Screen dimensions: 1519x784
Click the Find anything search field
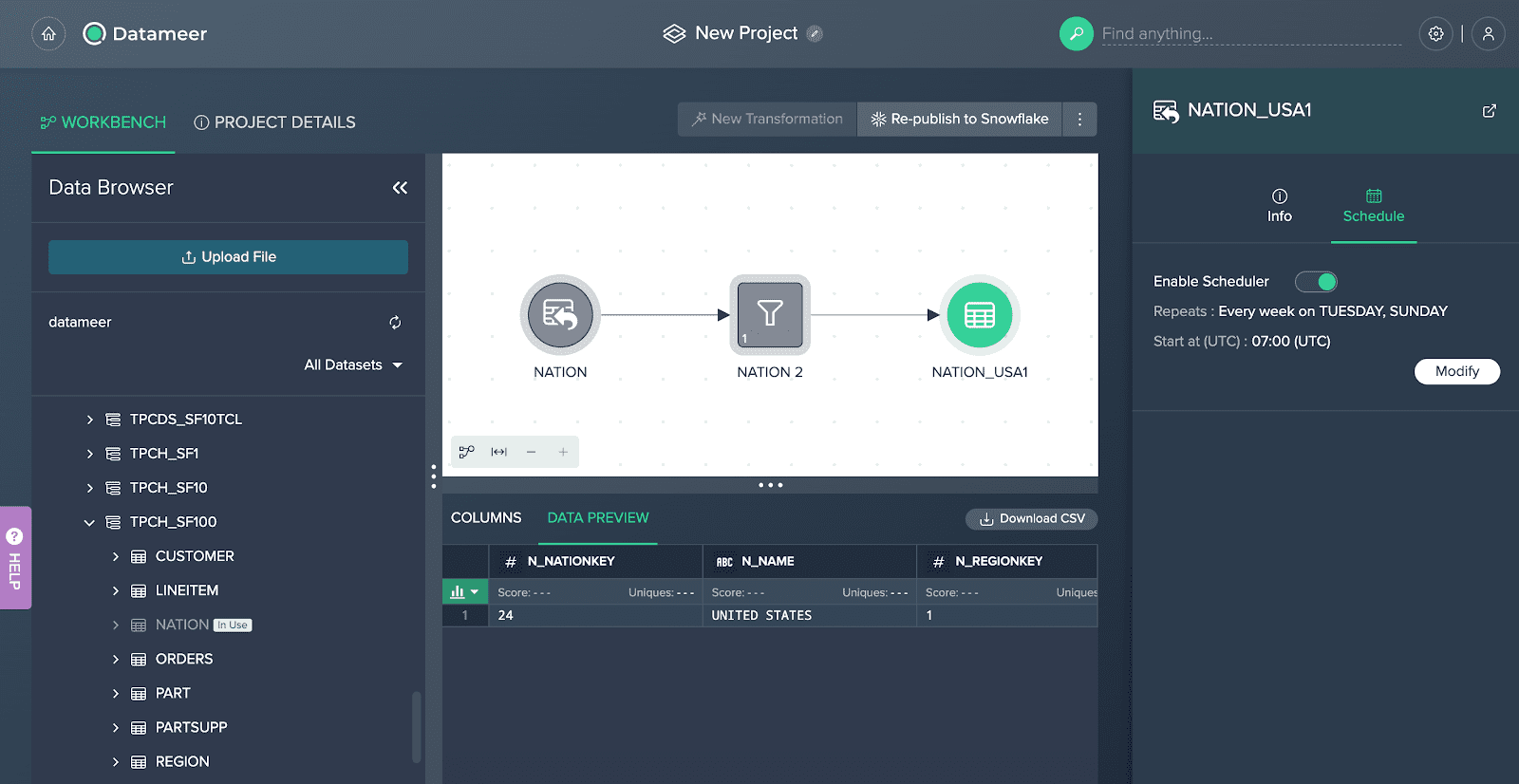tap(1249, 34)
